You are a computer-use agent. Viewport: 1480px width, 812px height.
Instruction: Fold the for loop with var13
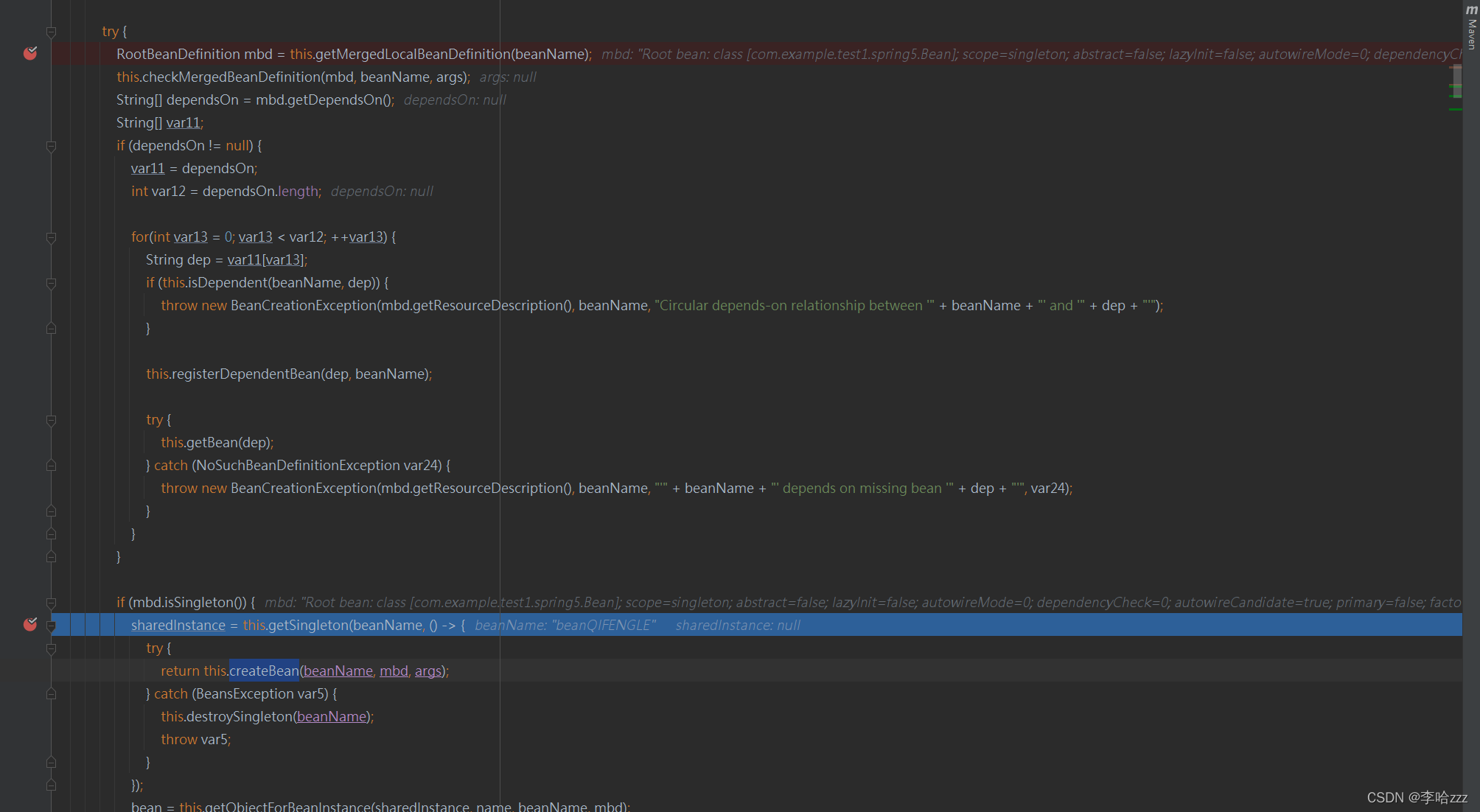[52, 238]
